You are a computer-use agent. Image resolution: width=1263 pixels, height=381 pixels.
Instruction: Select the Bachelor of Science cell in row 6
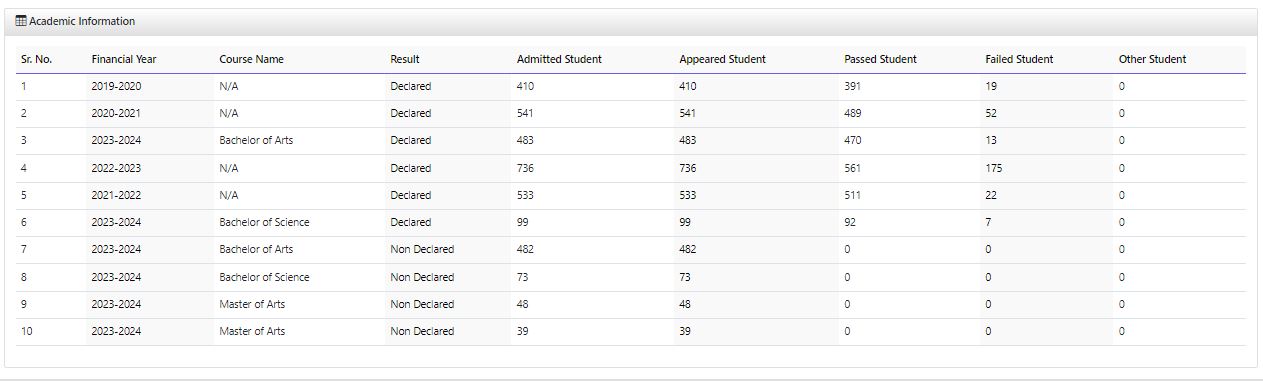[x=264, y=222]
